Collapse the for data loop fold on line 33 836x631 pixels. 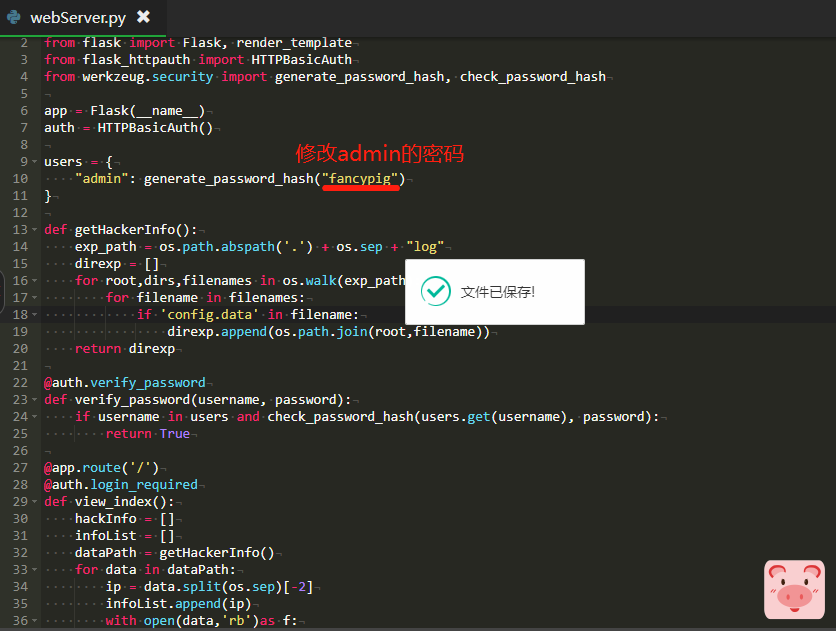tap(35, 570)
